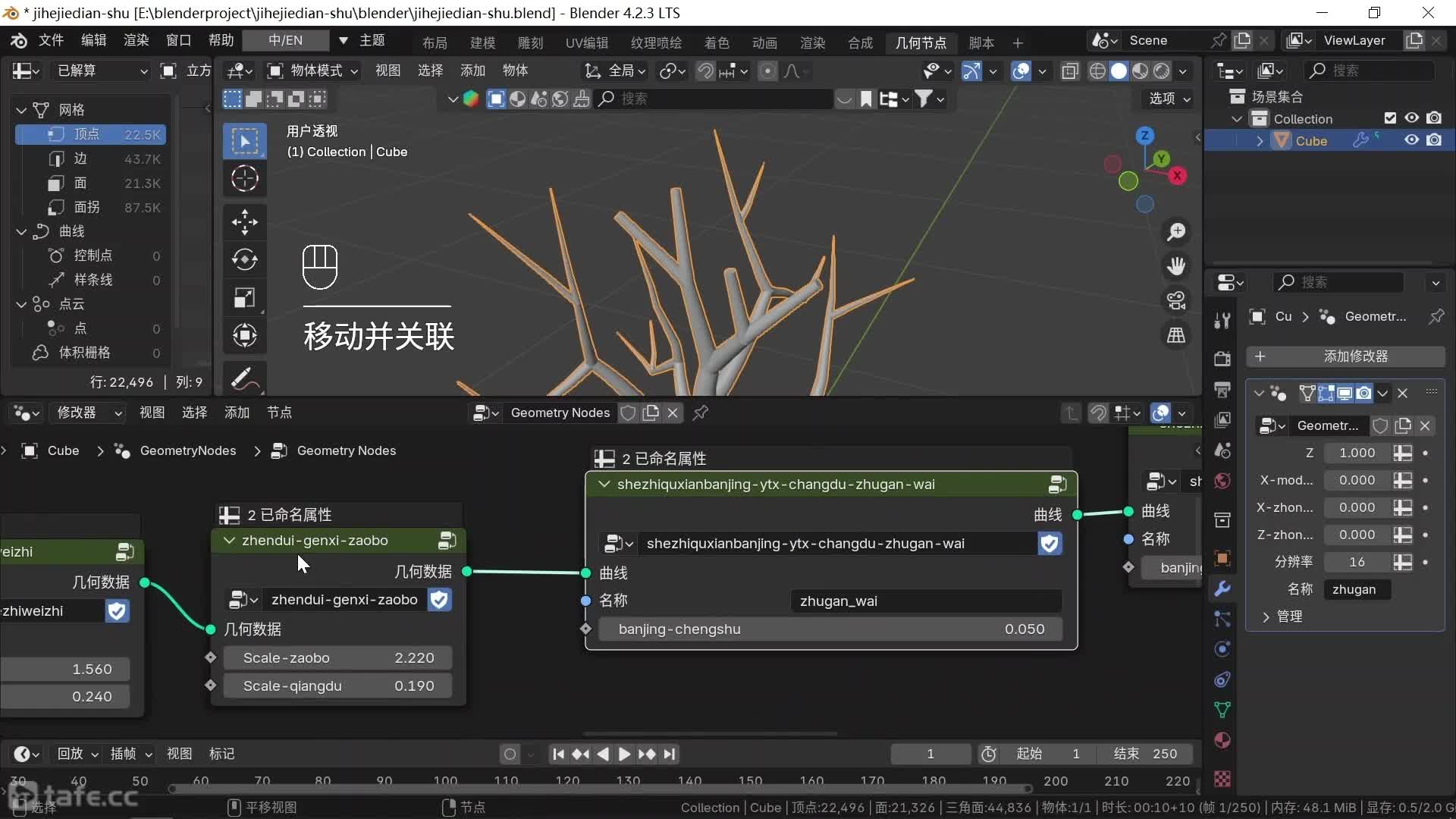Activate the 3D Cursor tool
Screen dimensions: 1456x819
pyautogui.click(x=244, y=179)
